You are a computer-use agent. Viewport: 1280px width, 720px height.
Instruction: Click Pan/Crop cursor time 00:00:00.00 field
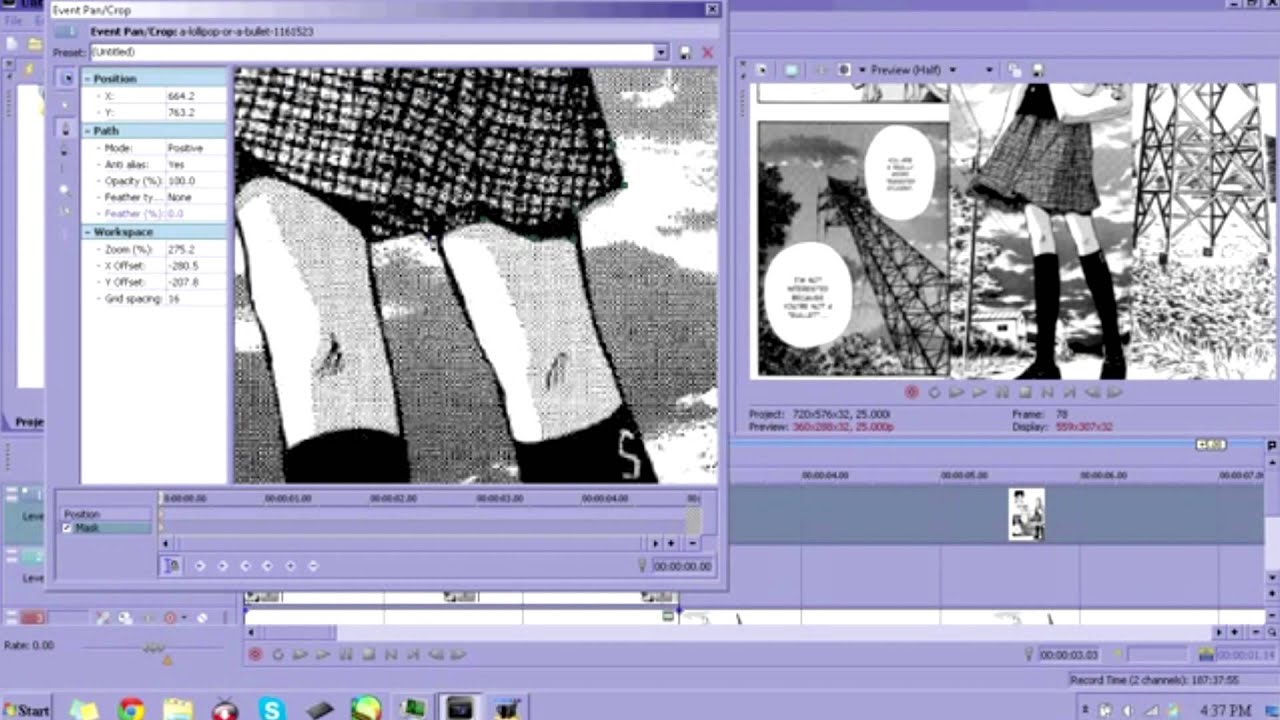(x=682, y=566)
